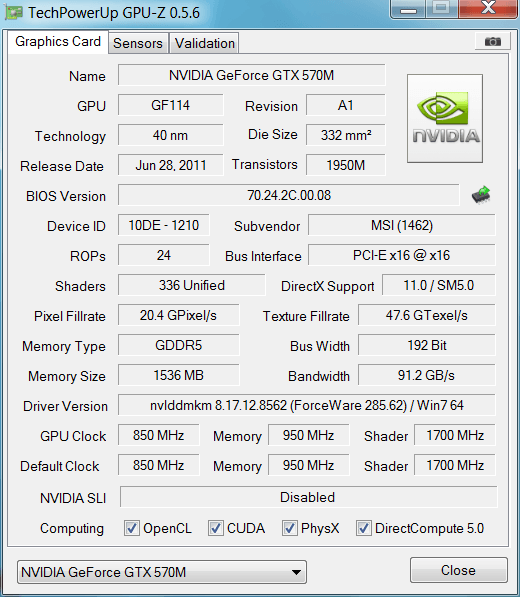Minimize the GPU-Z window
The width and height of the screenshot is (520, 597).
408,9
